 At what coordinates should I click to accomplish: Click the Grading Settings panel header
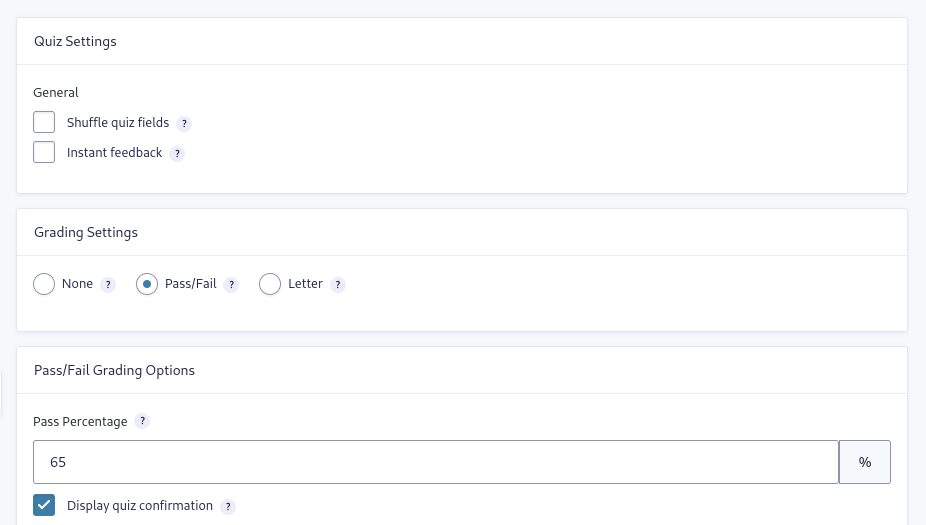coord(462,232)
